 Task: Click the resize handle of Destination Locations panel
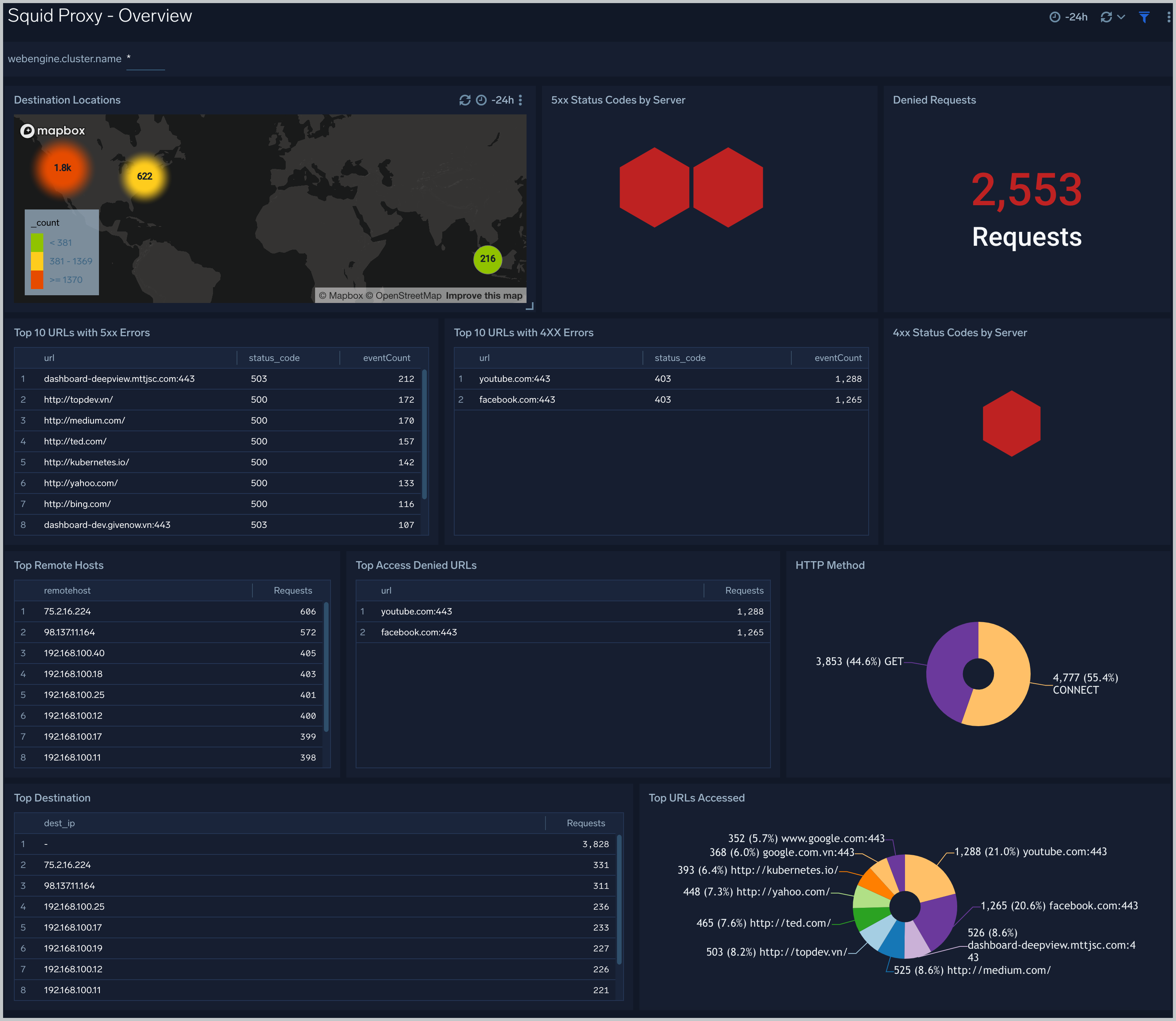coord(530,306)
